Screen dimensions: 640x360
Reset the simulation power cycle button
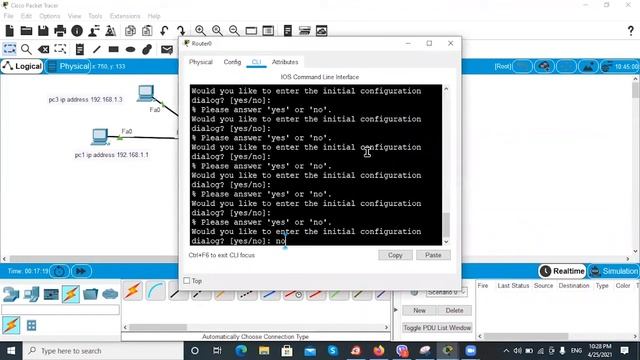click(60, 271)
